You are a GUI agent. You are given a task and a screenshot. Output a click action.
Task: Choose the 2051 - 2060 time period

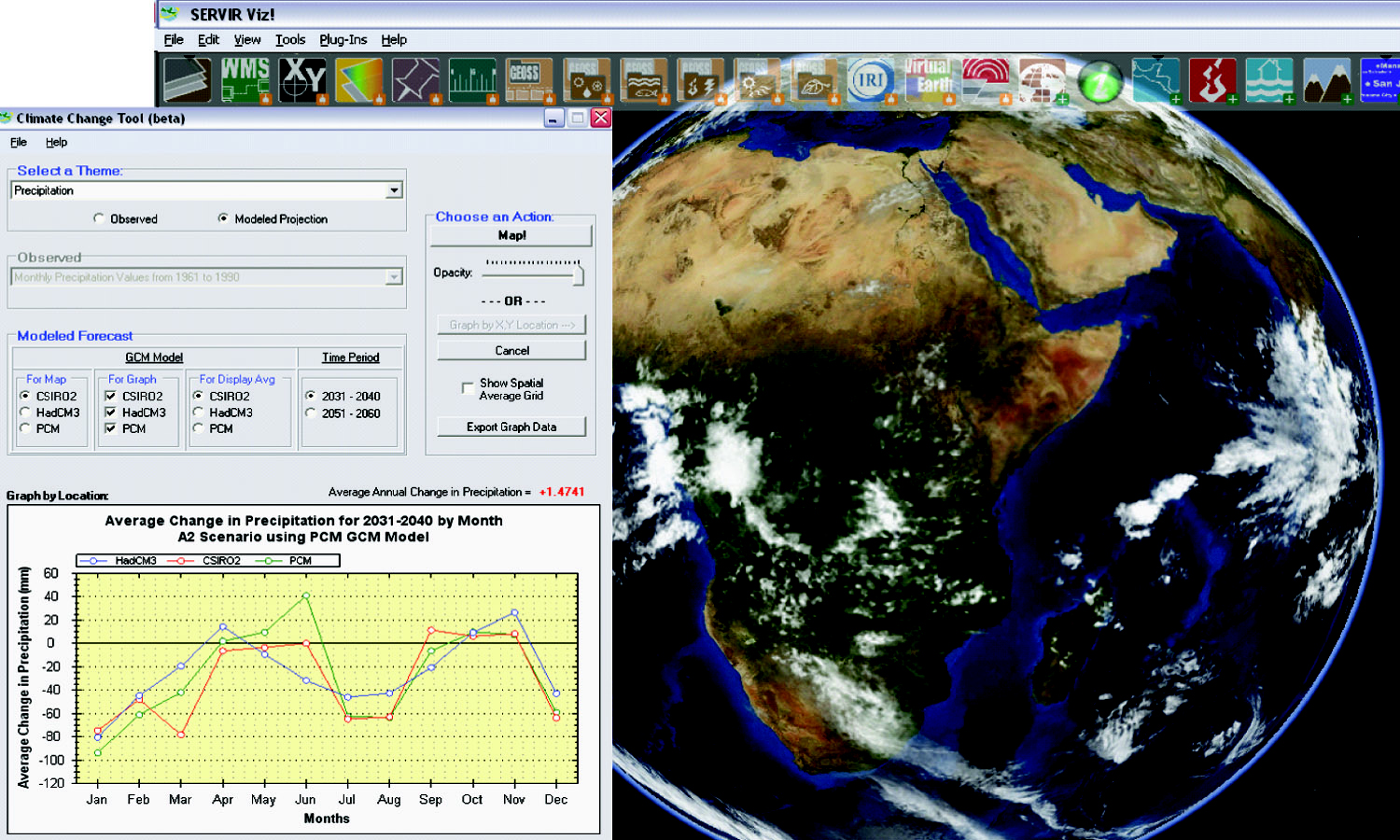(x=311, y=413)
